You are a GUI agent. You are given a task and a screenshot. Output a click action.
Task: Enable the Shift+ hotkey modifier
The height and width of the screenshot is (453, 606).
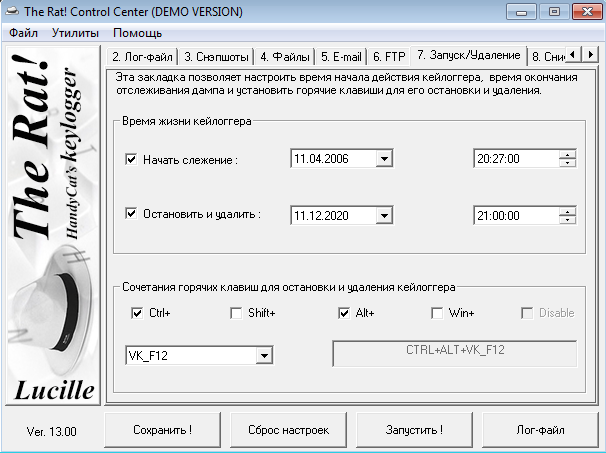coord(236,313)
